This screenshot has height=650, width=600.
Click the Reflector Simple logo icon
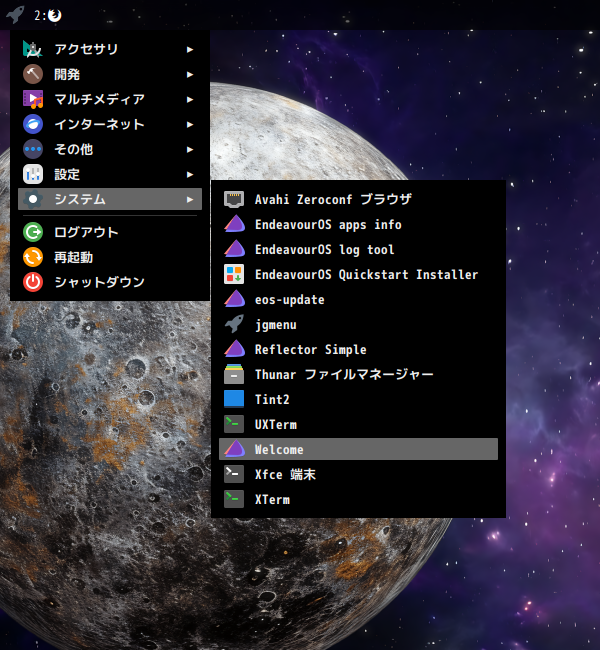(x=234, y=349)
